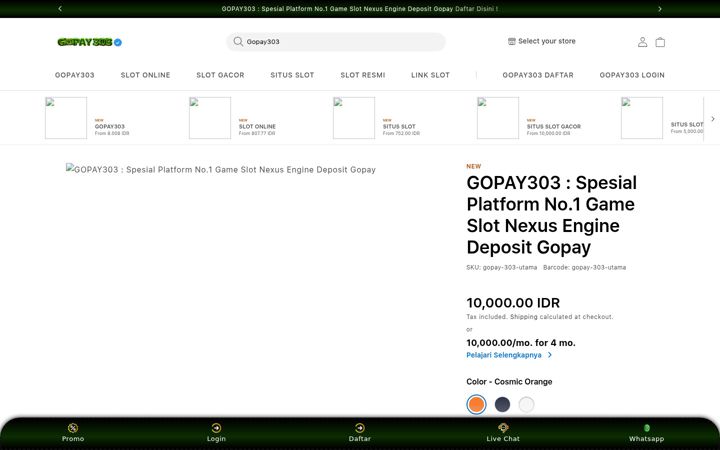This screenshot has width=720, height=450.
Task: Click the SITUS SLOT GACOR carousel thumbnail image
Action: click(x=498, y=118)
